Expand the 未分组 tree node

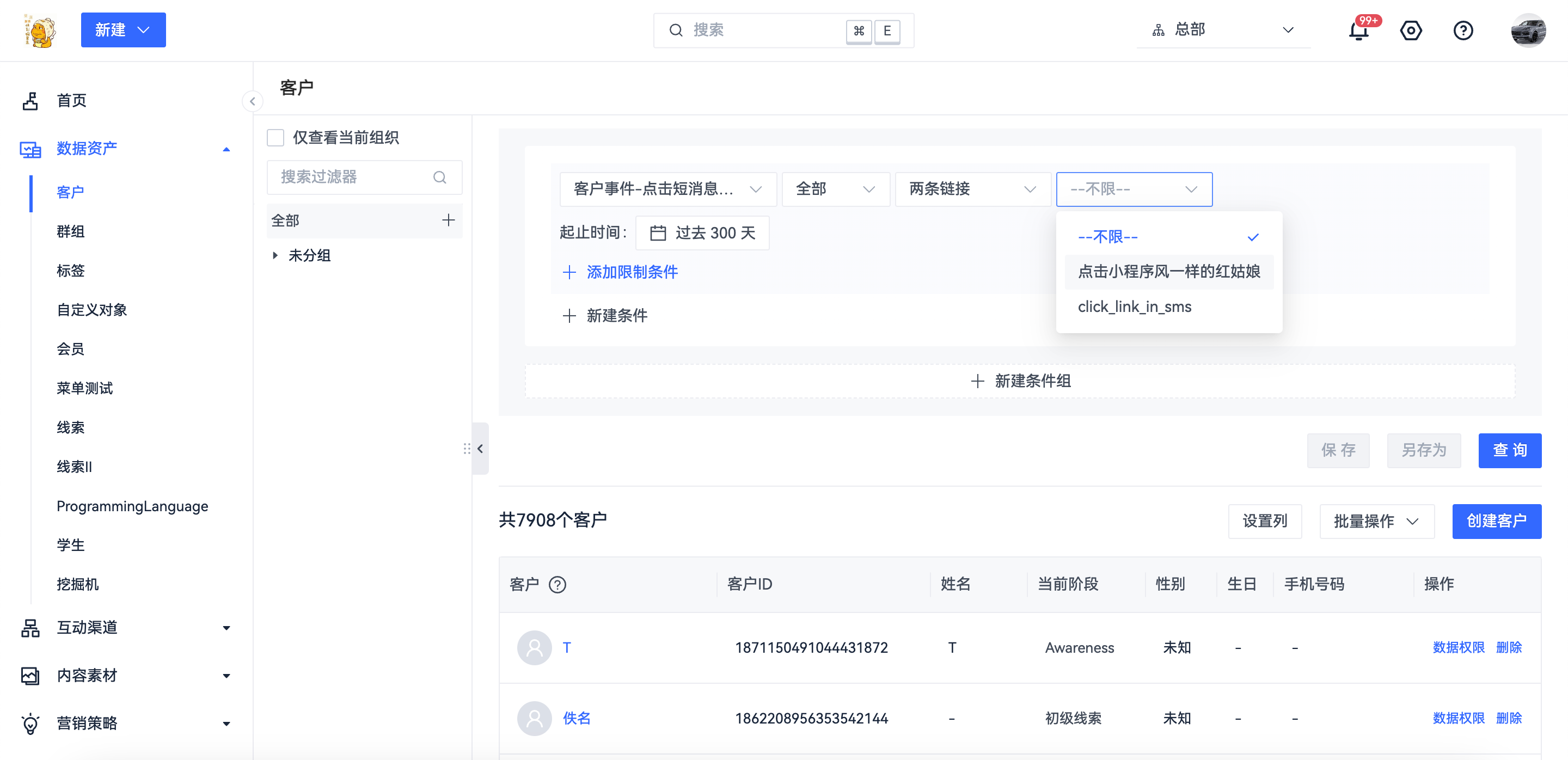pos(275,255)
